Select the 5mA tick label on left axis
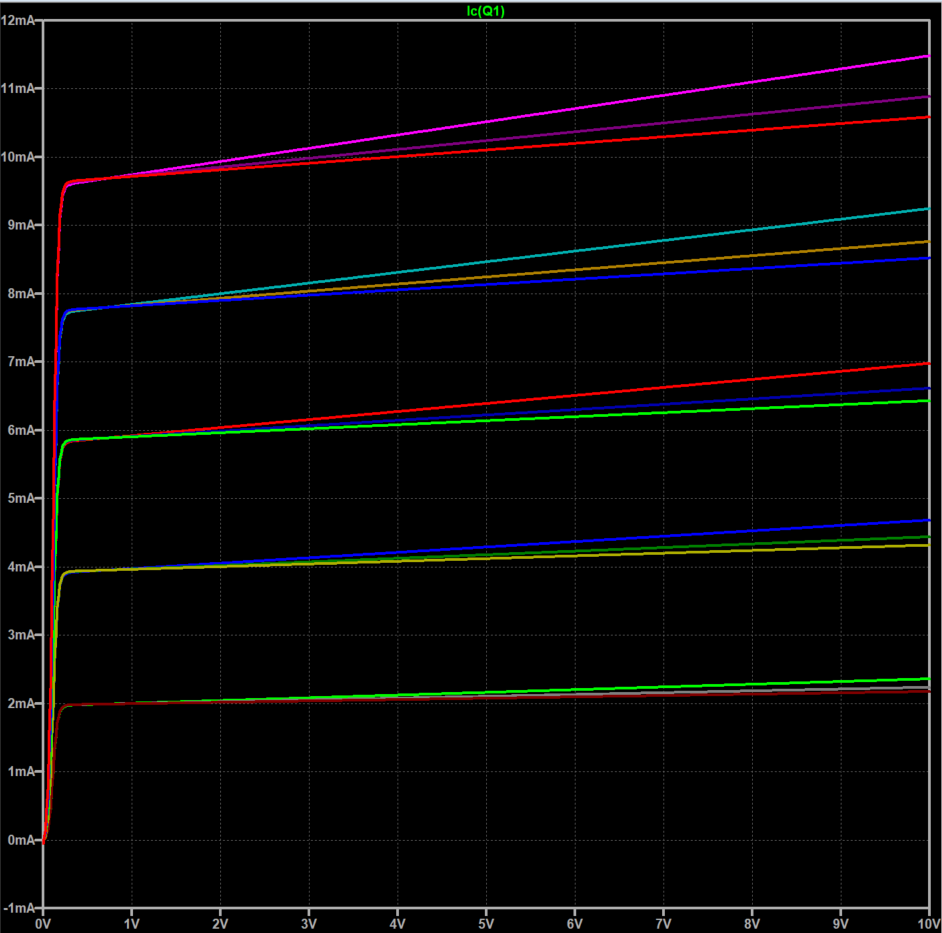The image size is (942, 933). (x=21, y=498)
